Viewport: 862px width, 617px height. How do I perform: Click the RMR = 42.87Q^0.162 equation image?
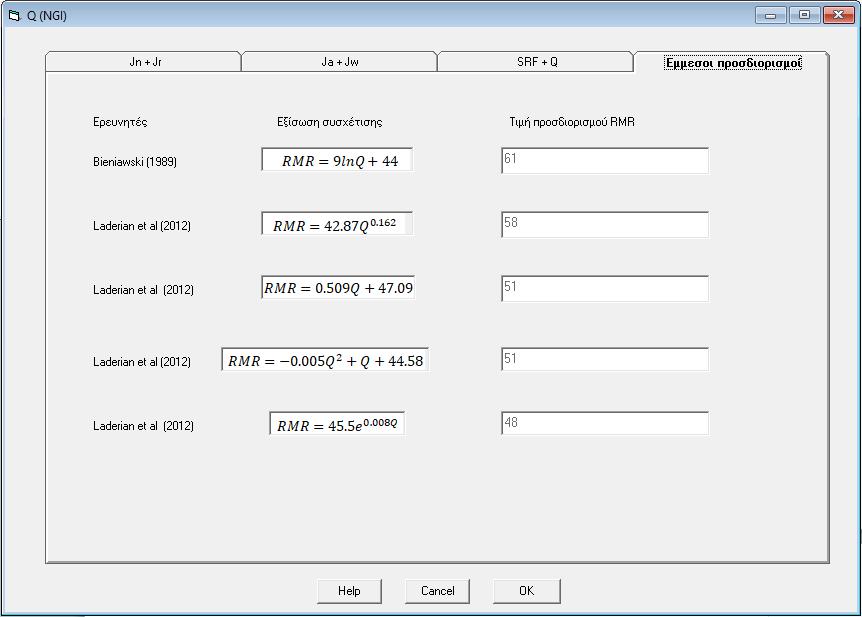point(337,224)
